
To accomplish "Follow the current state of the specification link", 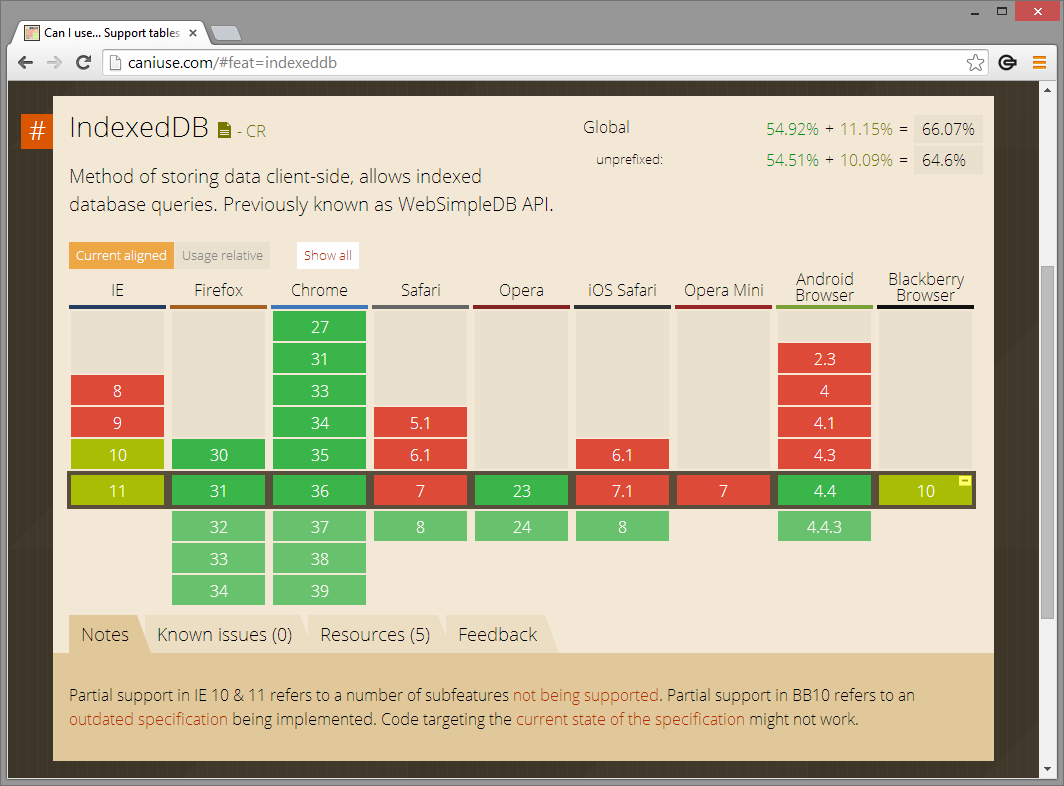I will 630,719.
